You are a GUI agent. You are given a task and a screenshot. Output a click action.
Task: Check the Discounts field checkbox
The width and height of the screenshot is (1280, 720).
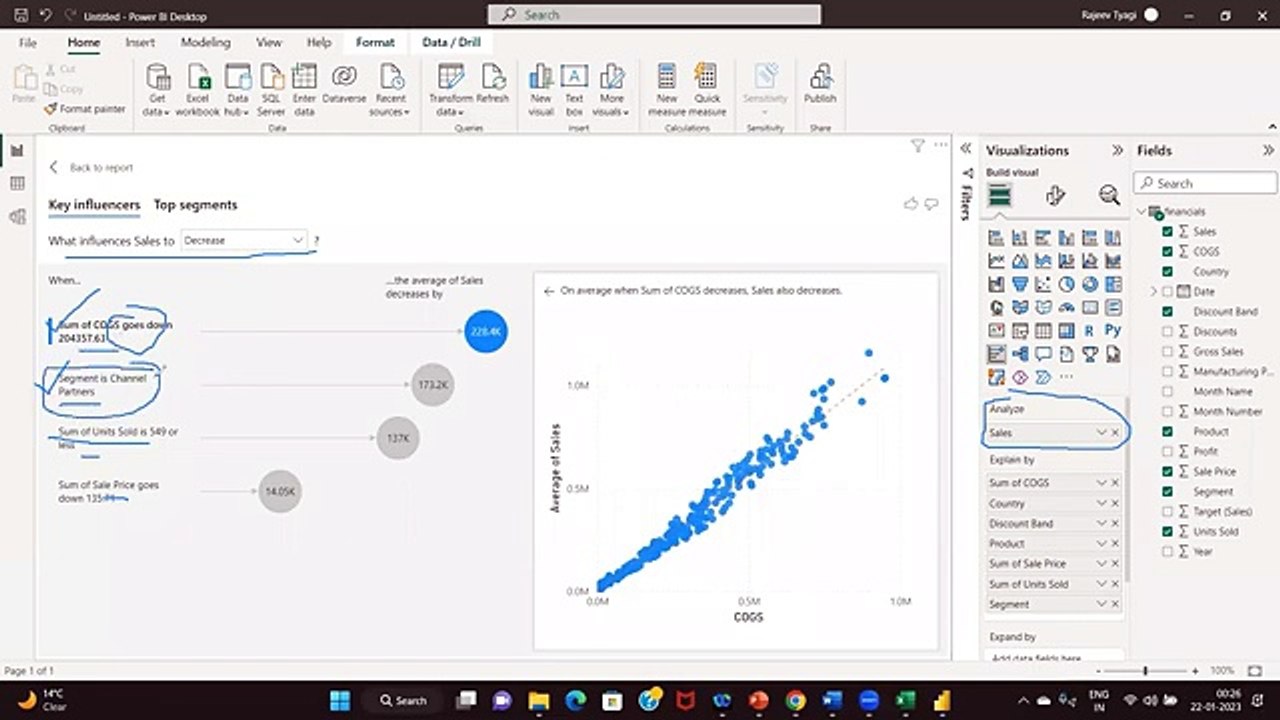click(1167, 331)
